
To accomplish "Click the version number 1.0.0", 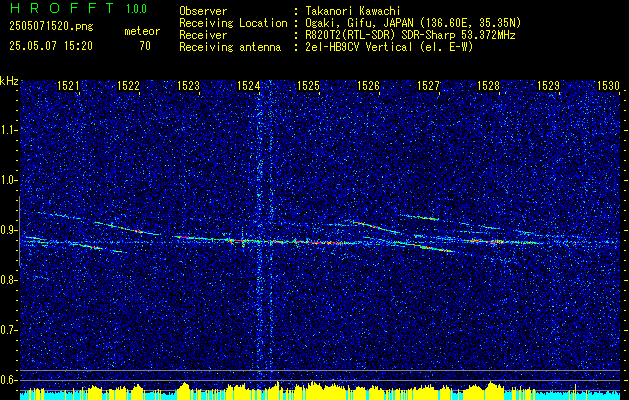I will point(136,8).
